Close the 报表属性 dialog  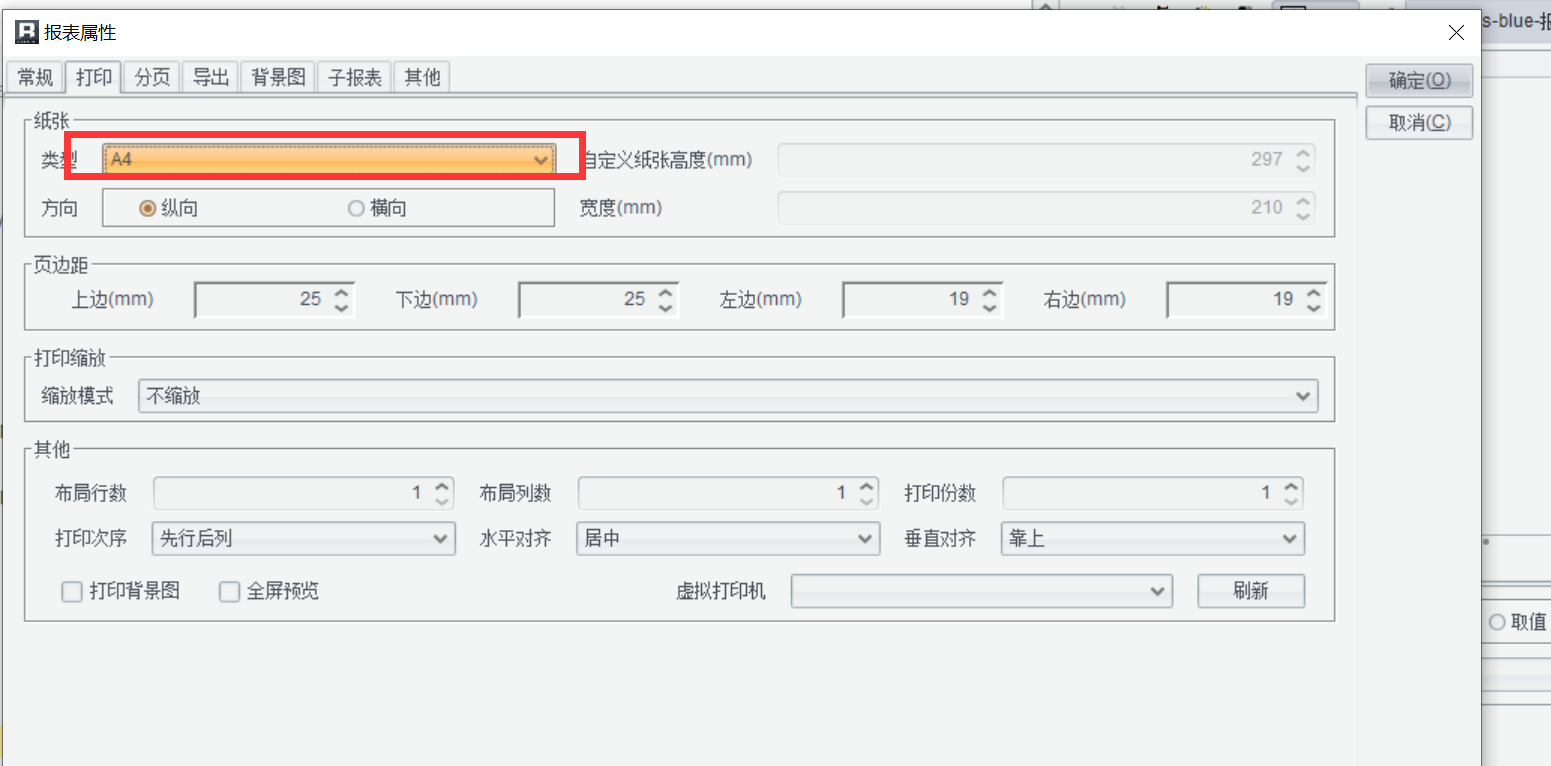pyautogui.click(x=1457, y=33)
